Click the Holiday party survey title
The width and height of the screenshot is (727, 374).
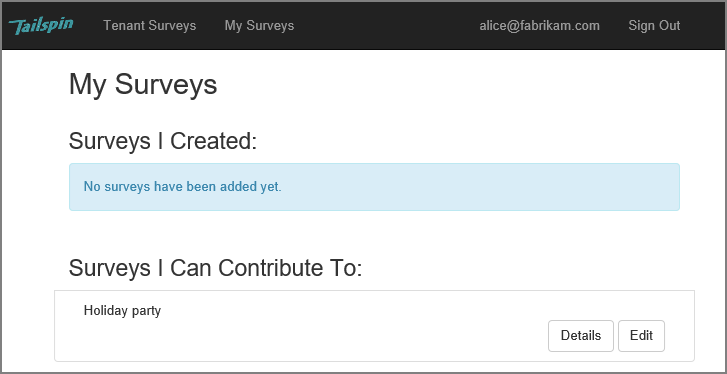pyautogui.click(x=122, y=311)
